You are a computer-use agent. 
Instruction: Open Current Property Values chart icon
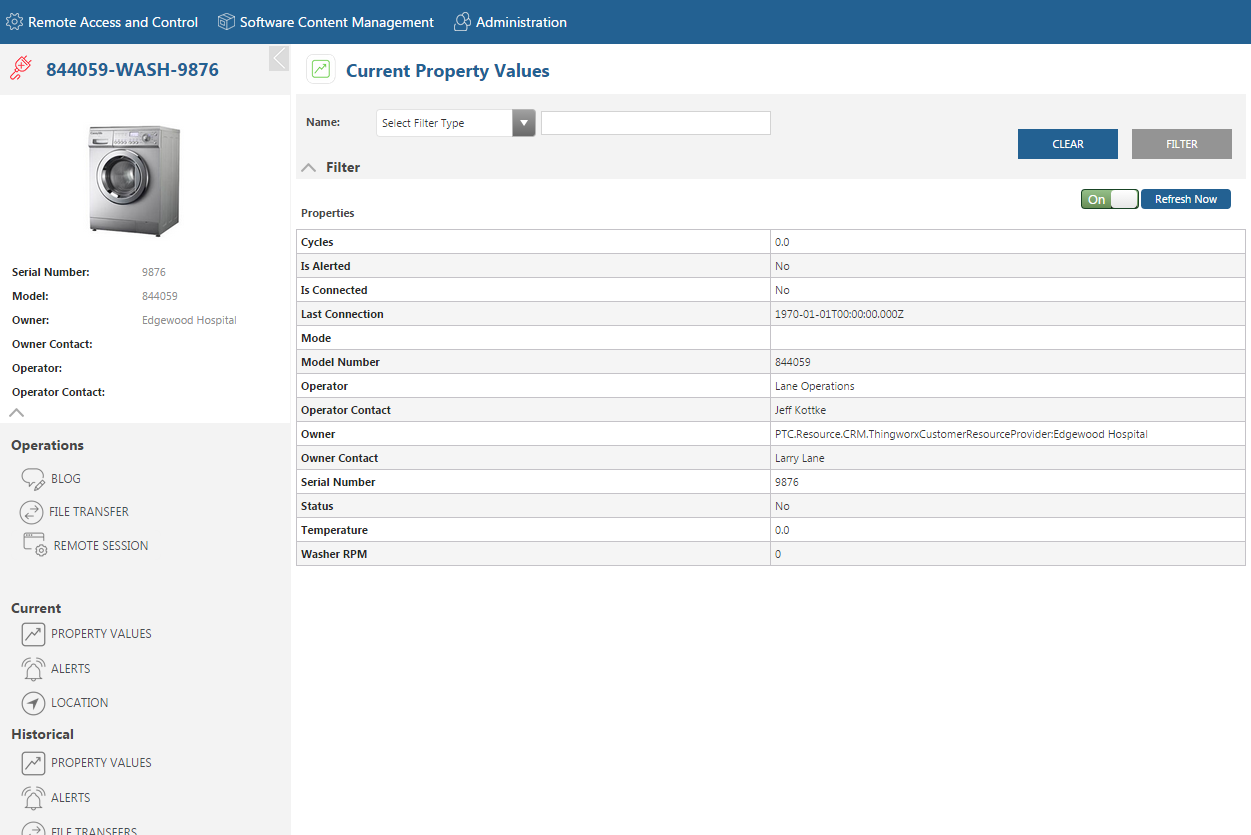click(x=33, y=634)
